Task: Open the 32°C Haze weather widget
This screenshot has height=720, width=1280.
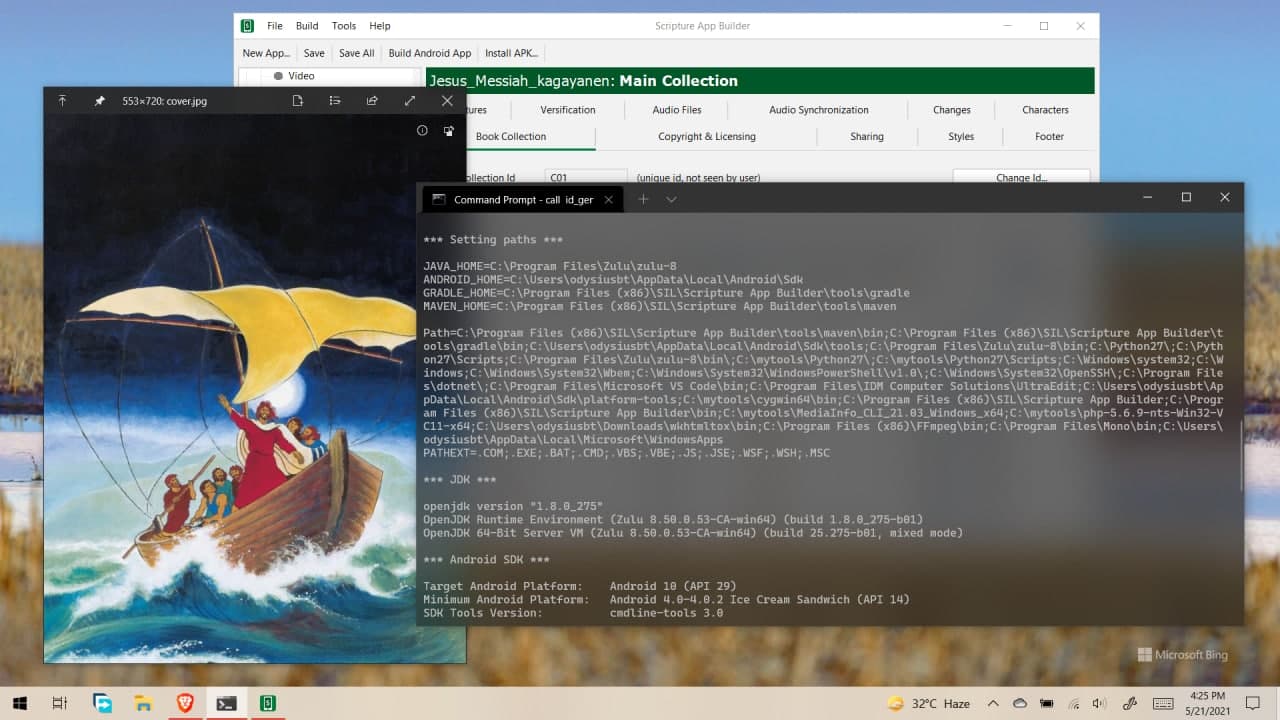Action: 929,703
